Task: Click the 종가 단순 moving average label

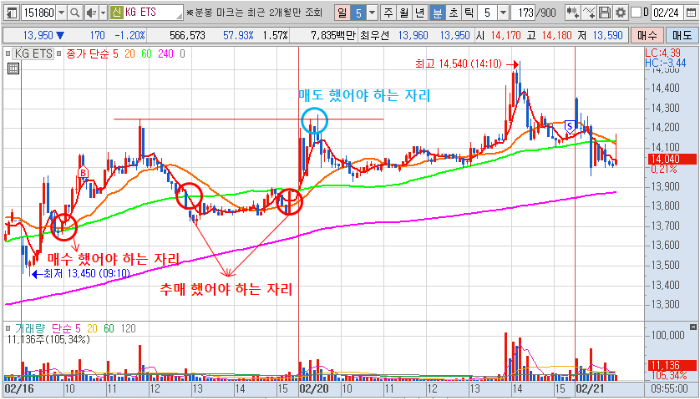Action: click(x=88, y=54)
